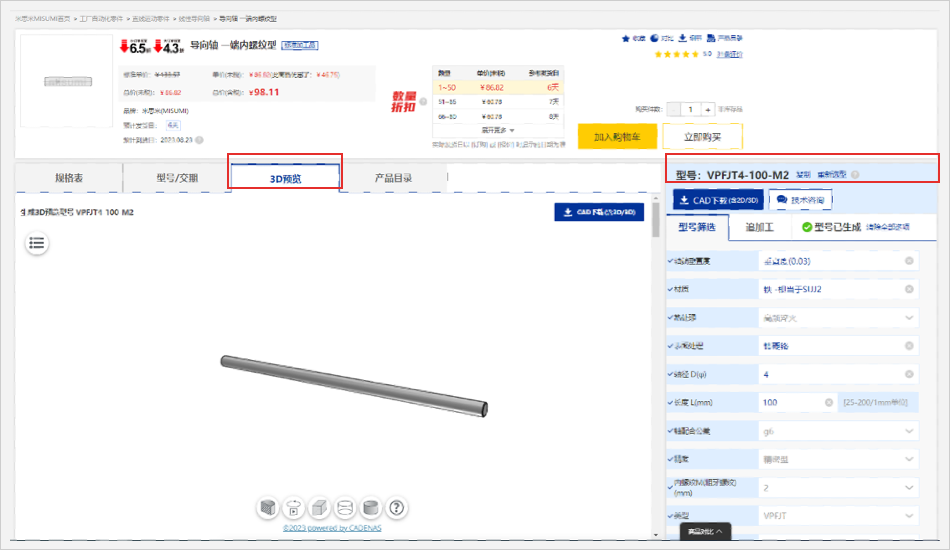
Task: Click the 长度 L(mm) input field
Action: 790,402
